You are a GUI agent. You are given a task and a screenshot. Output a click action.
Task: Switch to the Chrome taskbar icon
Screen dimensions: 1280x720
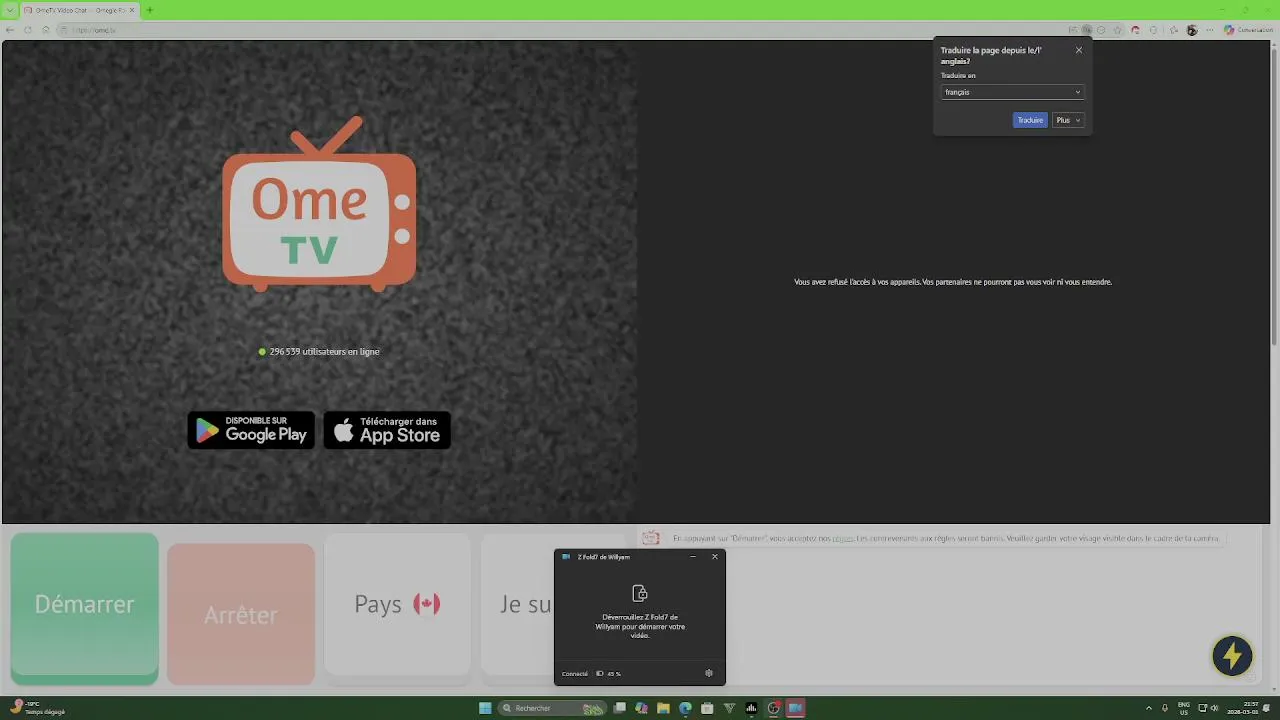click(773, 708)
